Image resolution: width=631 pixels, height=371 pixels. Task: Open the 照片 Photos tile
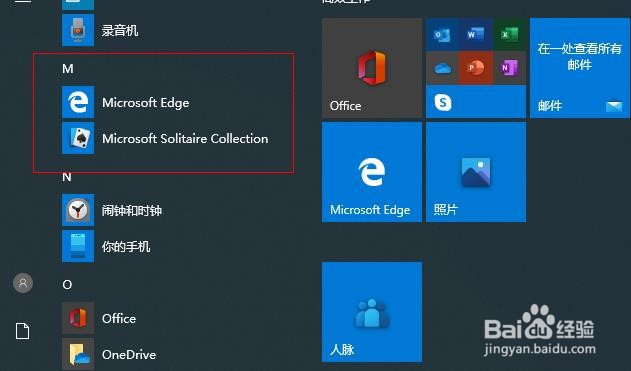coord(476,172)
